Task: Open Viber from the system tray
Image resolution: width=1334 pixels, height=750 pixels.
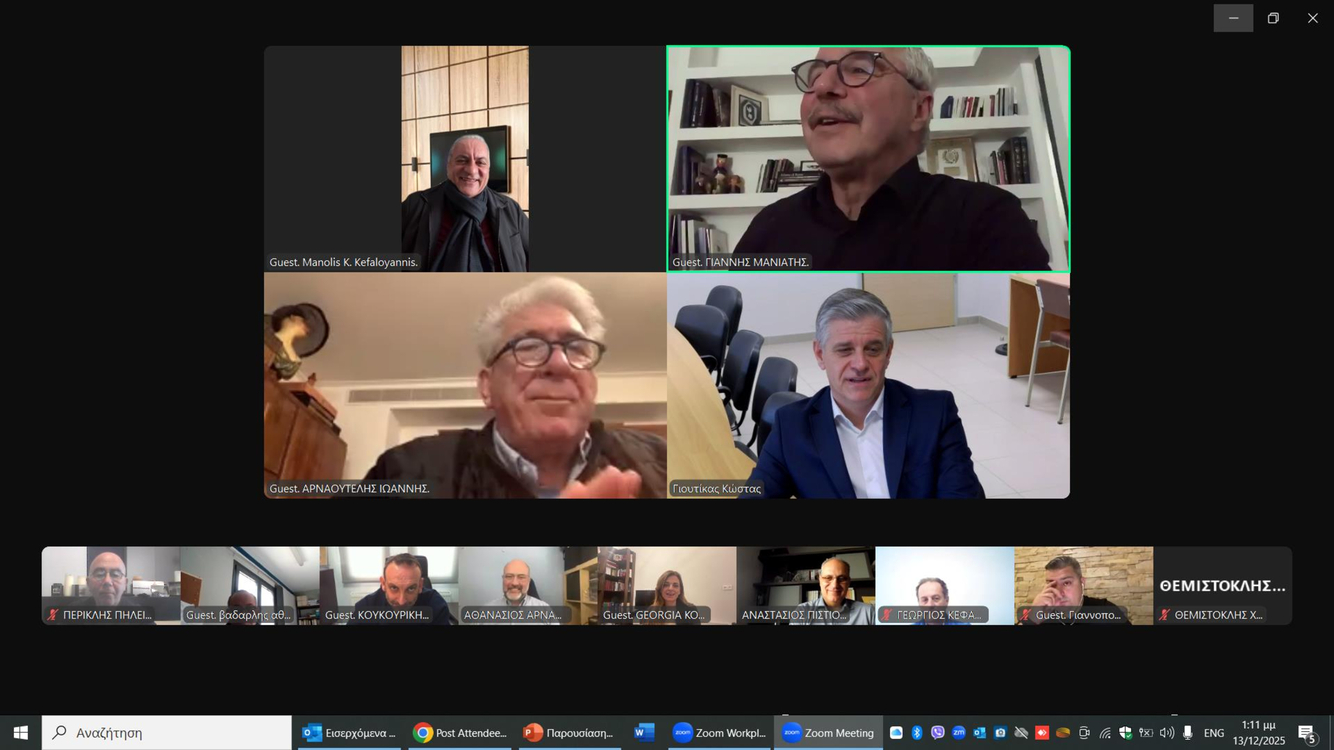Action: click(938, 733)
